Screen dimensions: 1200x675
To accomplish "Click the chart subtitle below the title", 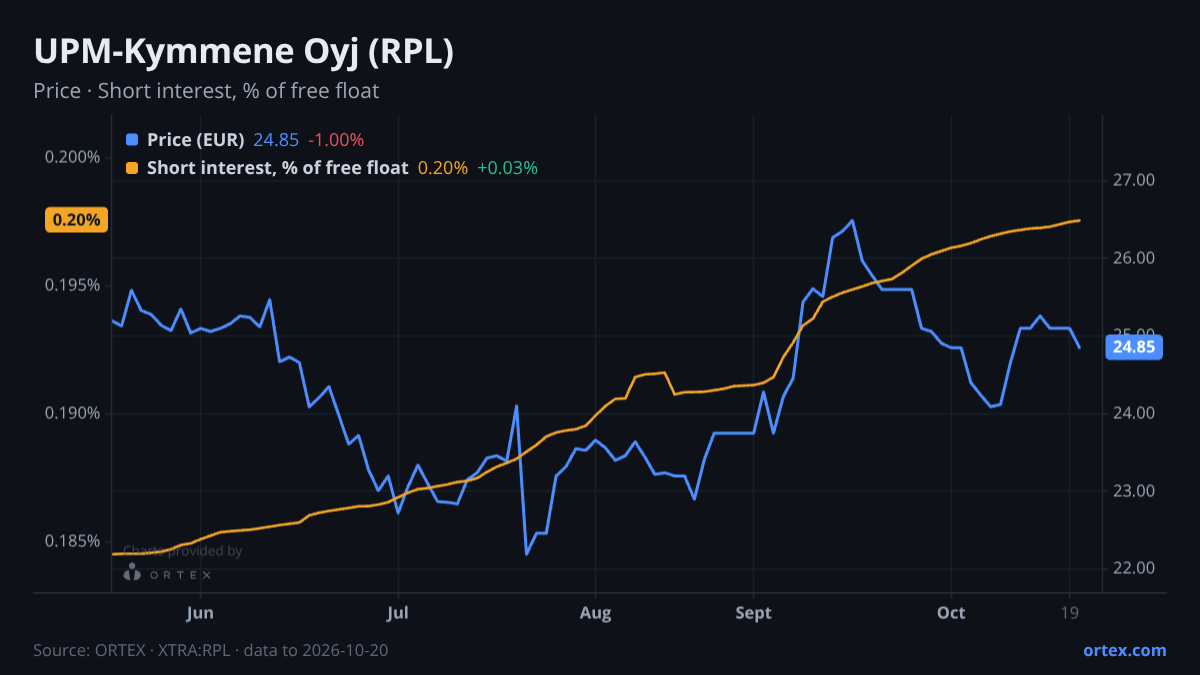I will (206, 91).
